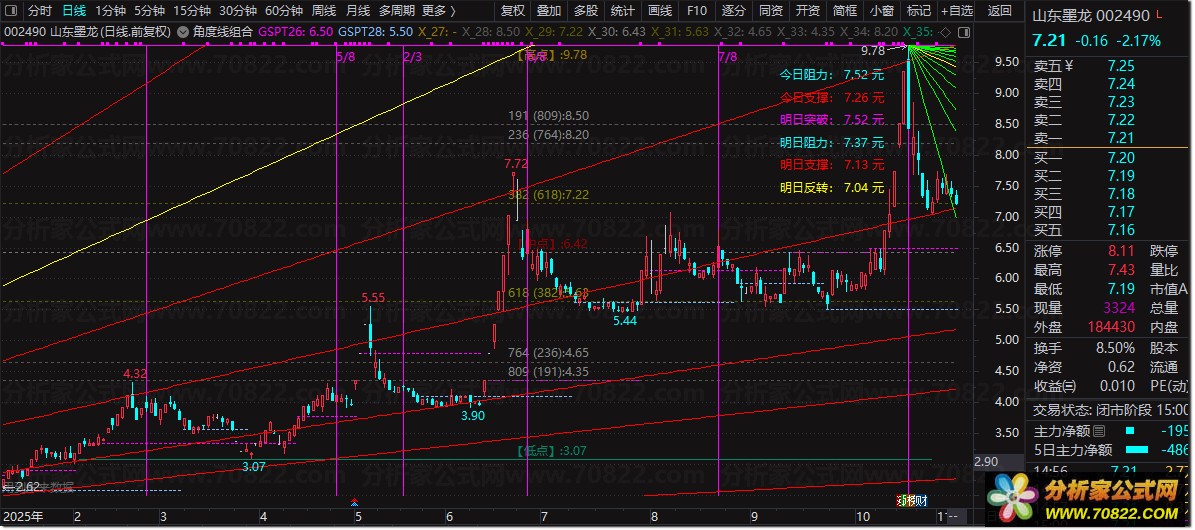Toggle the right panel icon near X_35
This screenshot has height=530, width=1195.
(x=963, y=33)
